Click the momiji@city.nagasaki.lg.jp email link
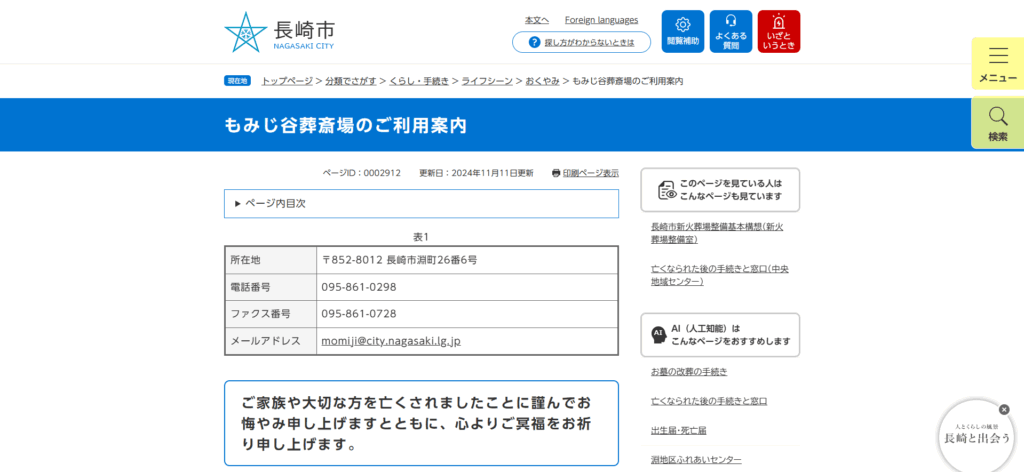1024x472 pixels. (x=391, y=341)
